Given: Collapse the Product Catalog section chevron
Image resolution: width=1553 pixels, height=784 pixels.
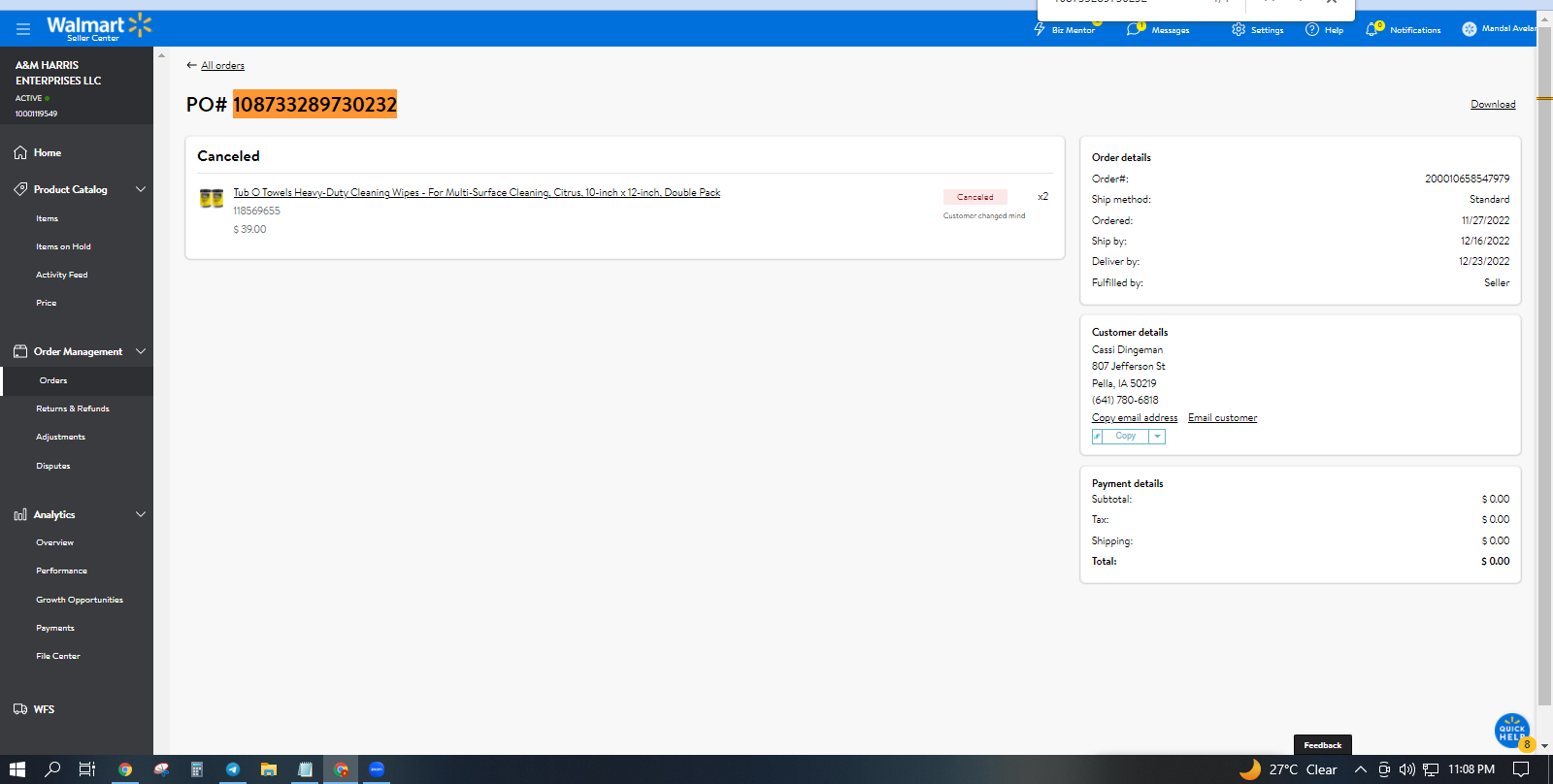Looking at the screenshot, I should coord(141,189).
